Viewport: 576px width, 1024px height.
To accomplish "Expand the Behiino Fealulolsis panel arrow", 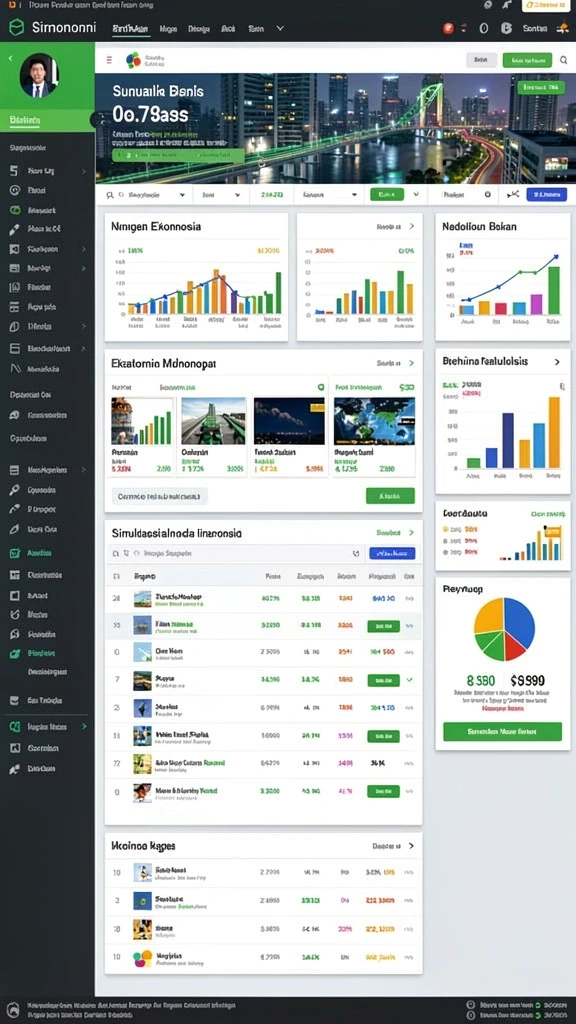I will 557,361.
